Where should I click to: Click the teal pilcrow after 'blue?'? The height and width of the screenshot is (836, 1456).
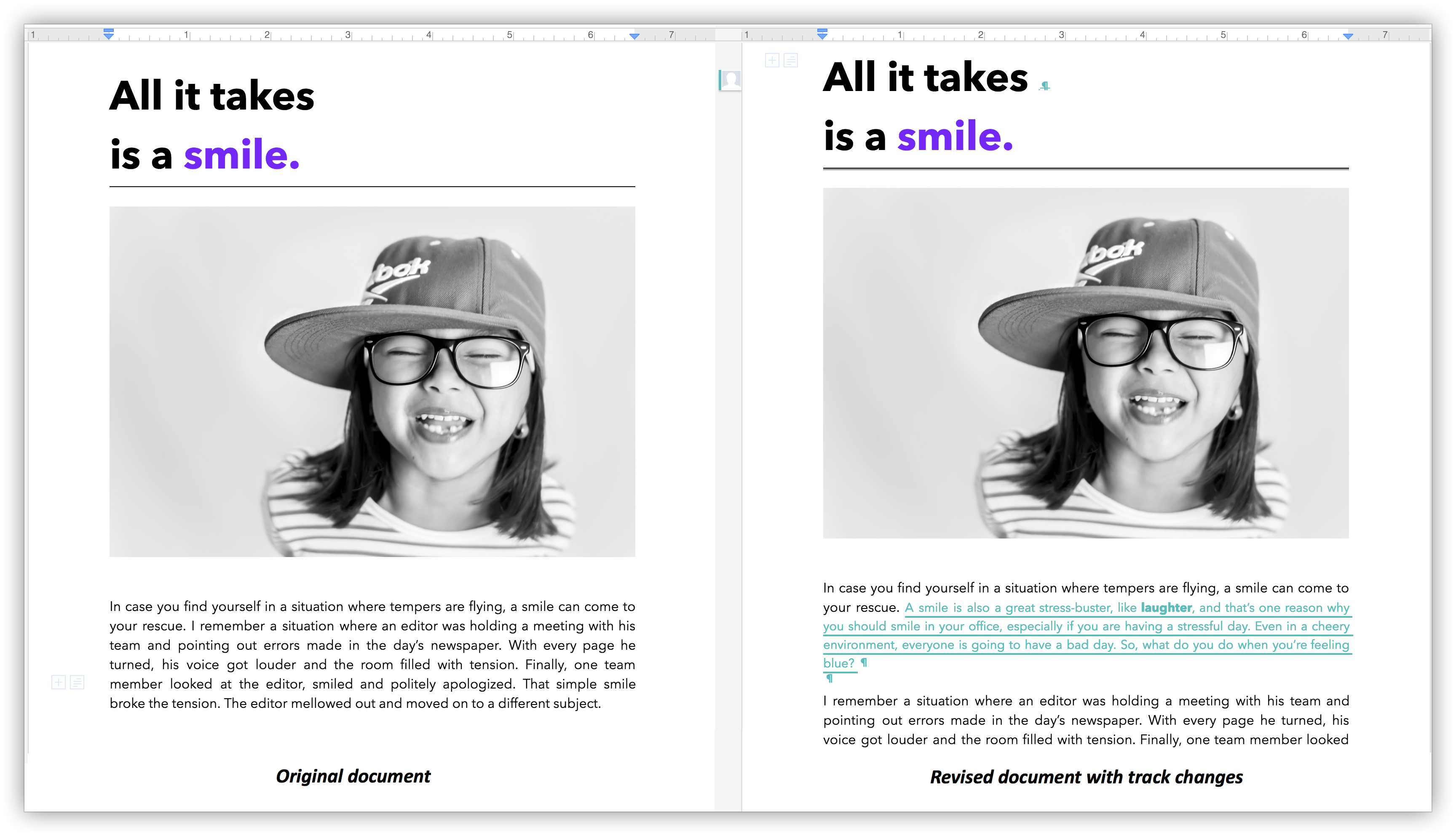[x=864, y=663]
